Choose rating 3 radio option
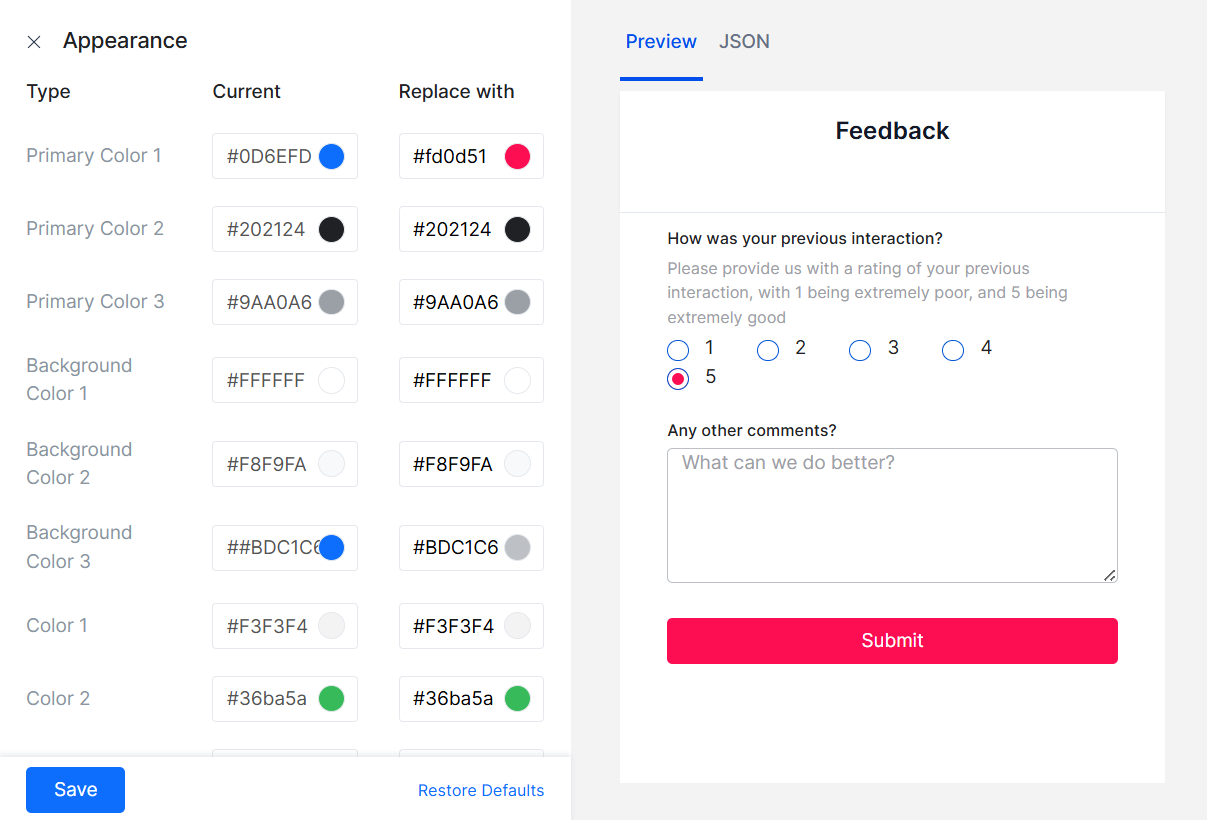Image resolution: width=1207 pixels, height=820 pixels. point(860,350)
